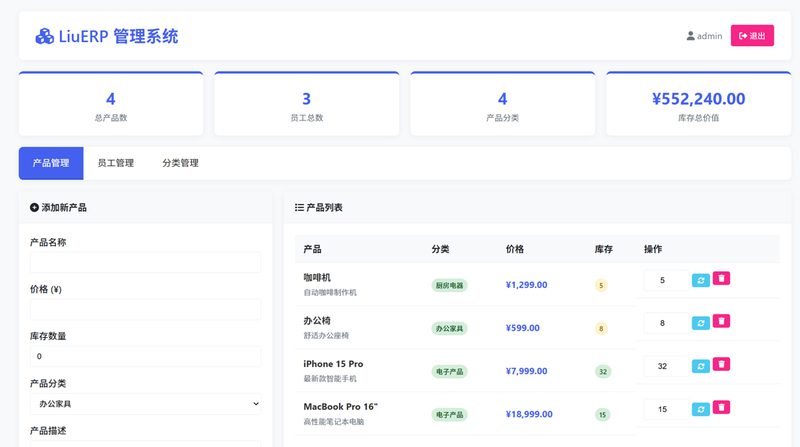Click the stock quantity box showing 32

pyautogui.click(x=664, y=367)
